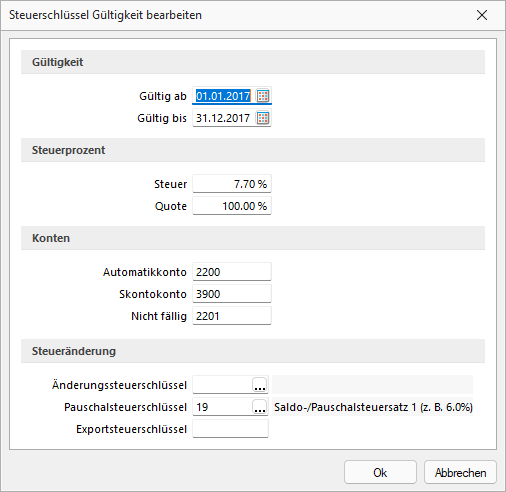Image resolution: width=506 pixels, height=492 pixels.
Task: Focus the Pauschalsteuerschlüssel field containing 19
Action: tap(222, 407)
